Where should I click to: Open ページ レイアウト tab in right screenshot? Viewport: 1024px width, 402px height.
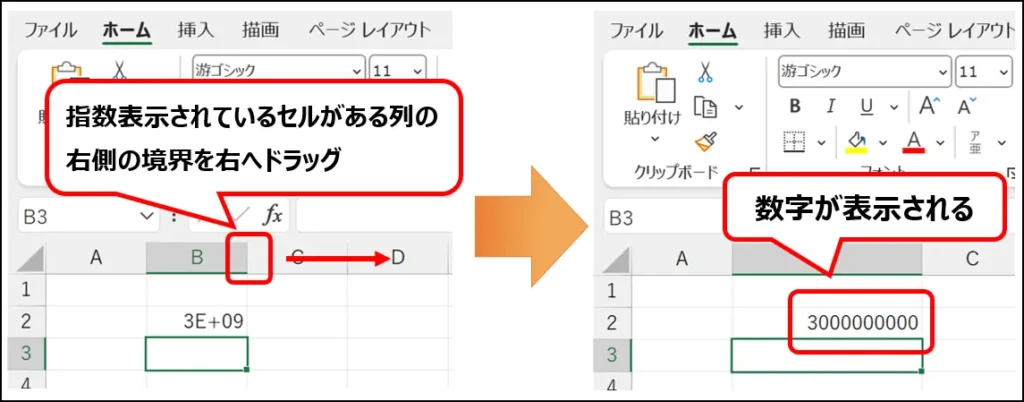click(x=955, y=29)
